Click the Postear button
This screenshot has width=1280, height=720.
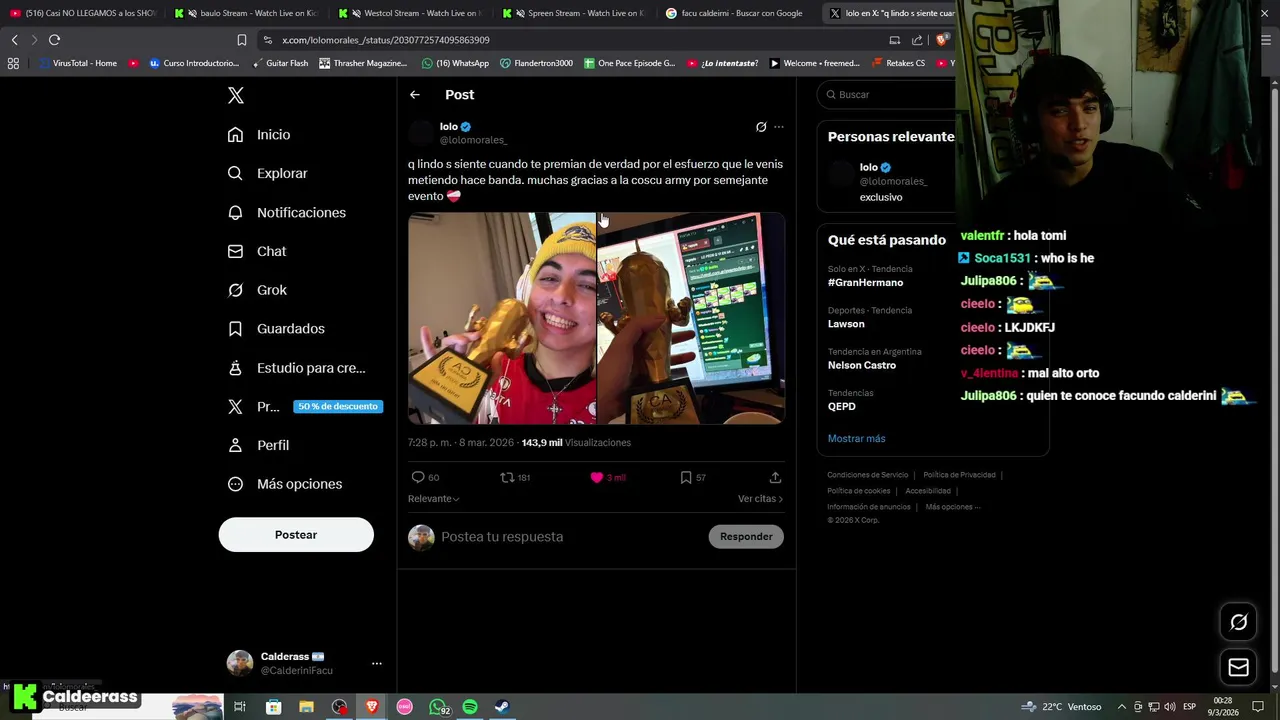[x=296, y=535]
